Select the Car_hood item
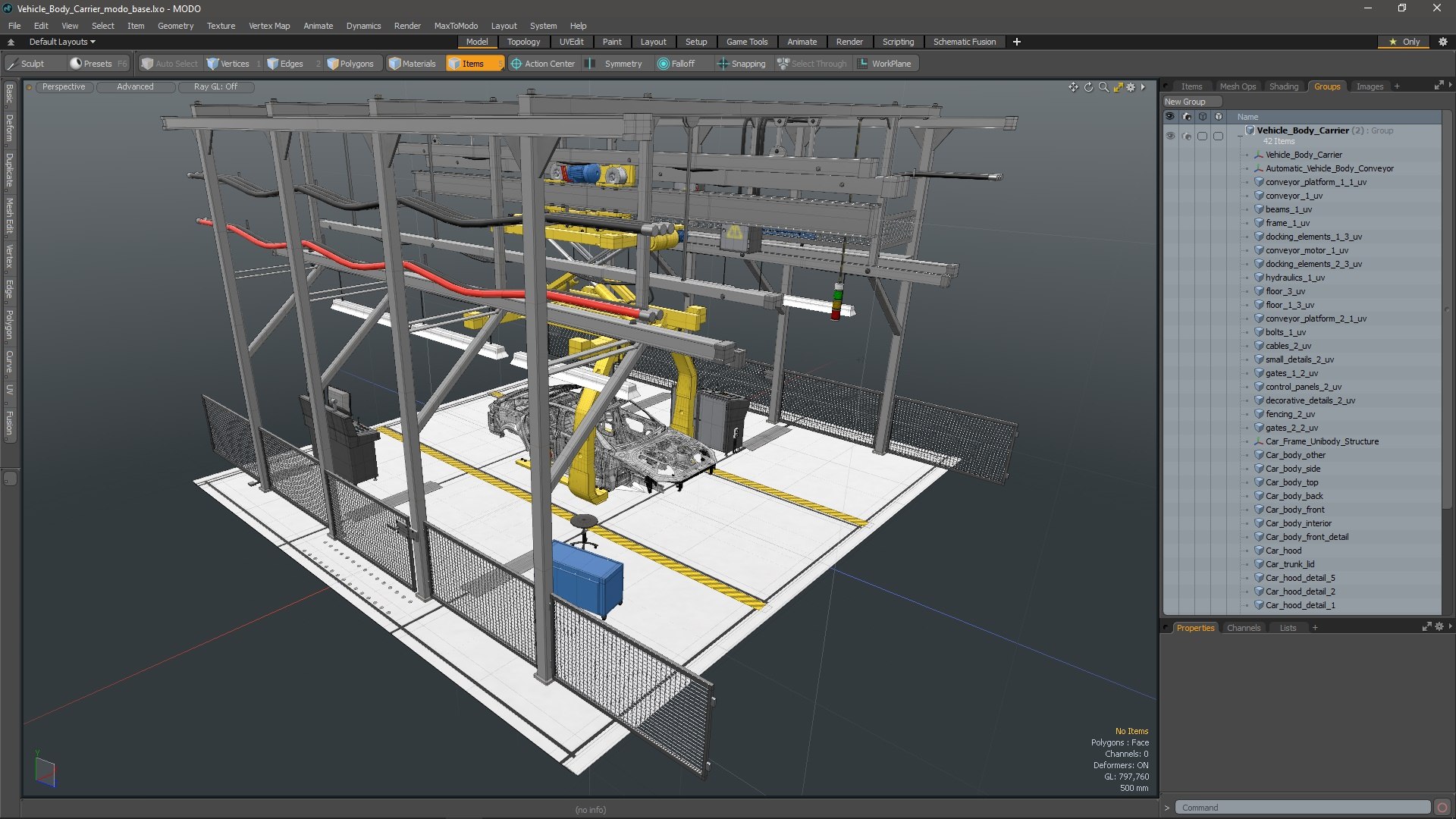 tap(1283, 551)
